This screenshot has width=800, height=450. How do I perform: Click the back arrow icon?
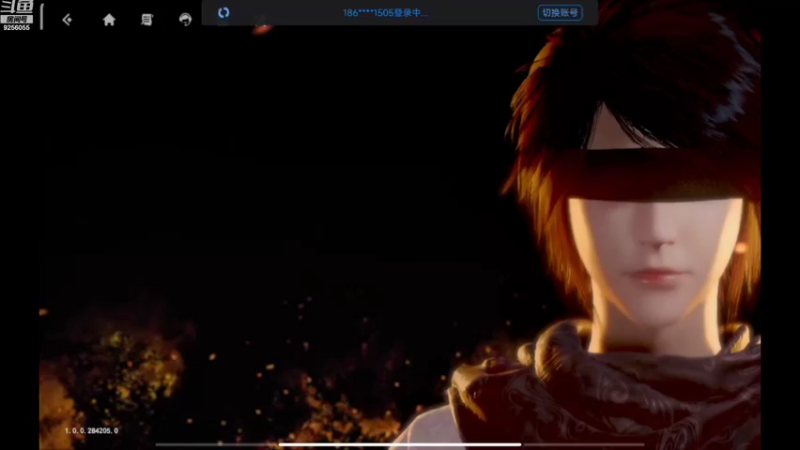(x=67, y=20)
